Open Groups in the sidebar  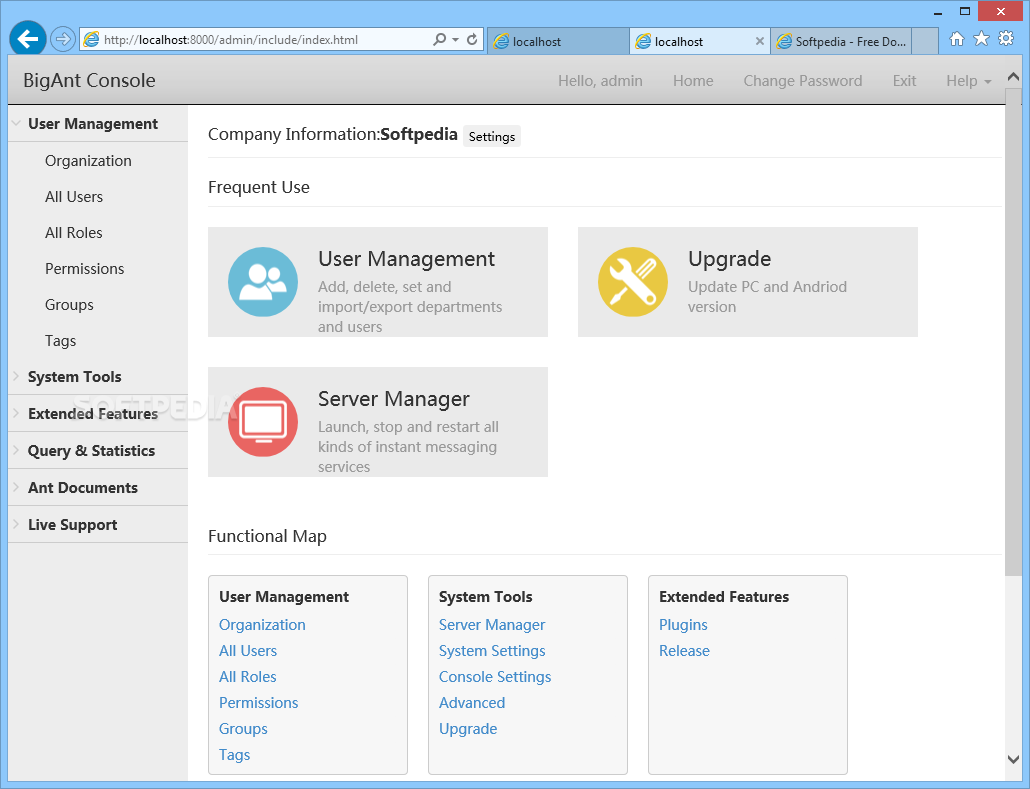coord(69,305)
